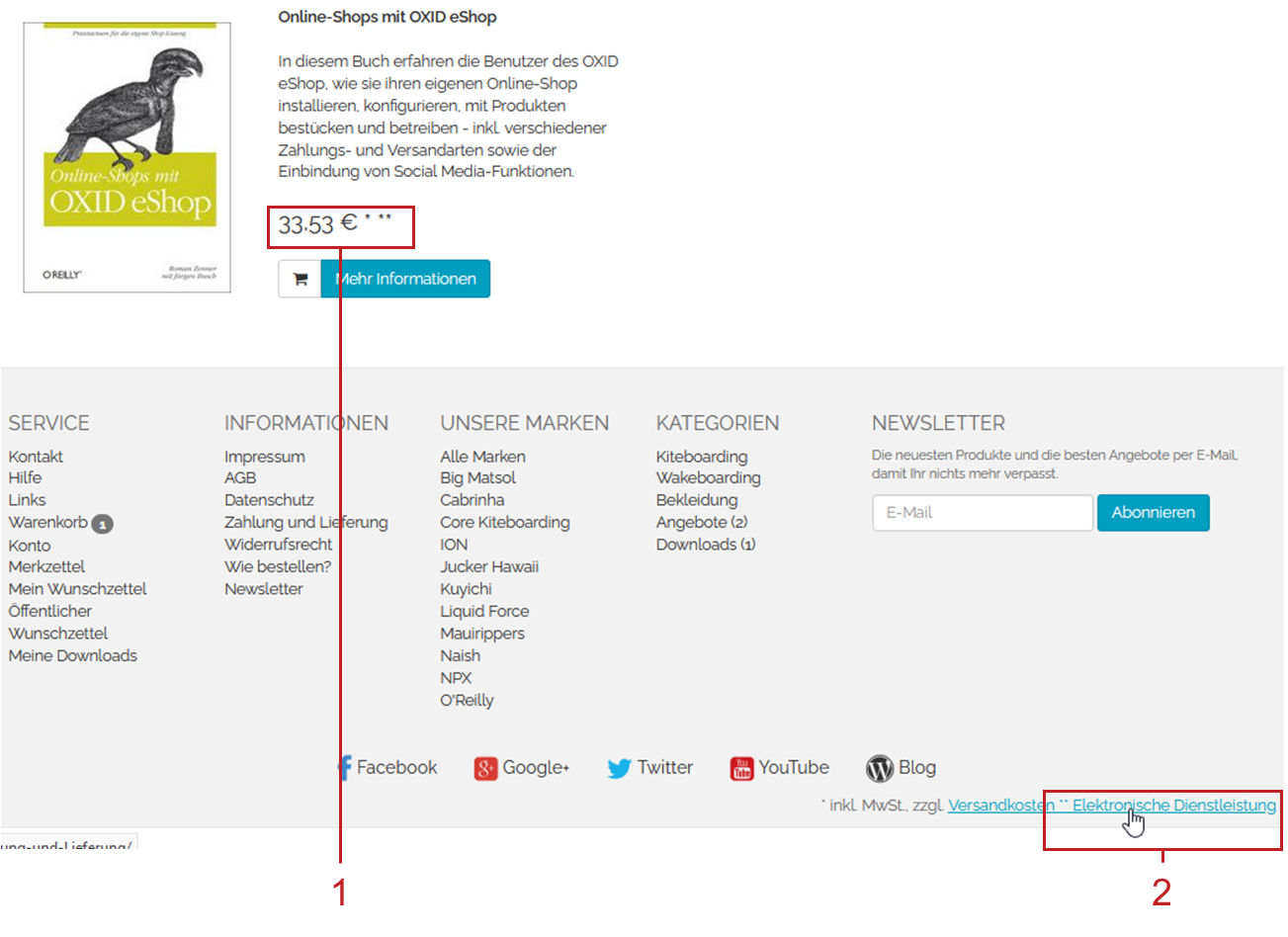The width and height of the screenshot is (1288, 937).
Task: Focus the E-Mail newsletter input field
Action: pyautogui.click(x=982, y=513)
